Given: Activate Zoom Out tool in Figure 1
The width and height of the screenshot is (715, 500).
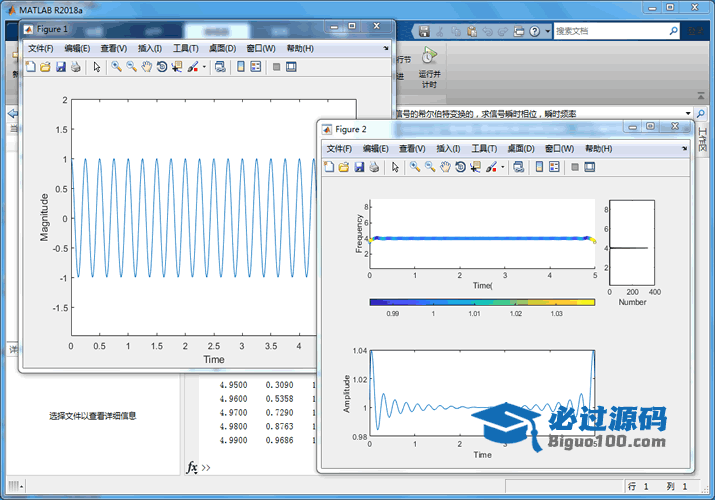Looking at the screenshot, I should [131, 67].
